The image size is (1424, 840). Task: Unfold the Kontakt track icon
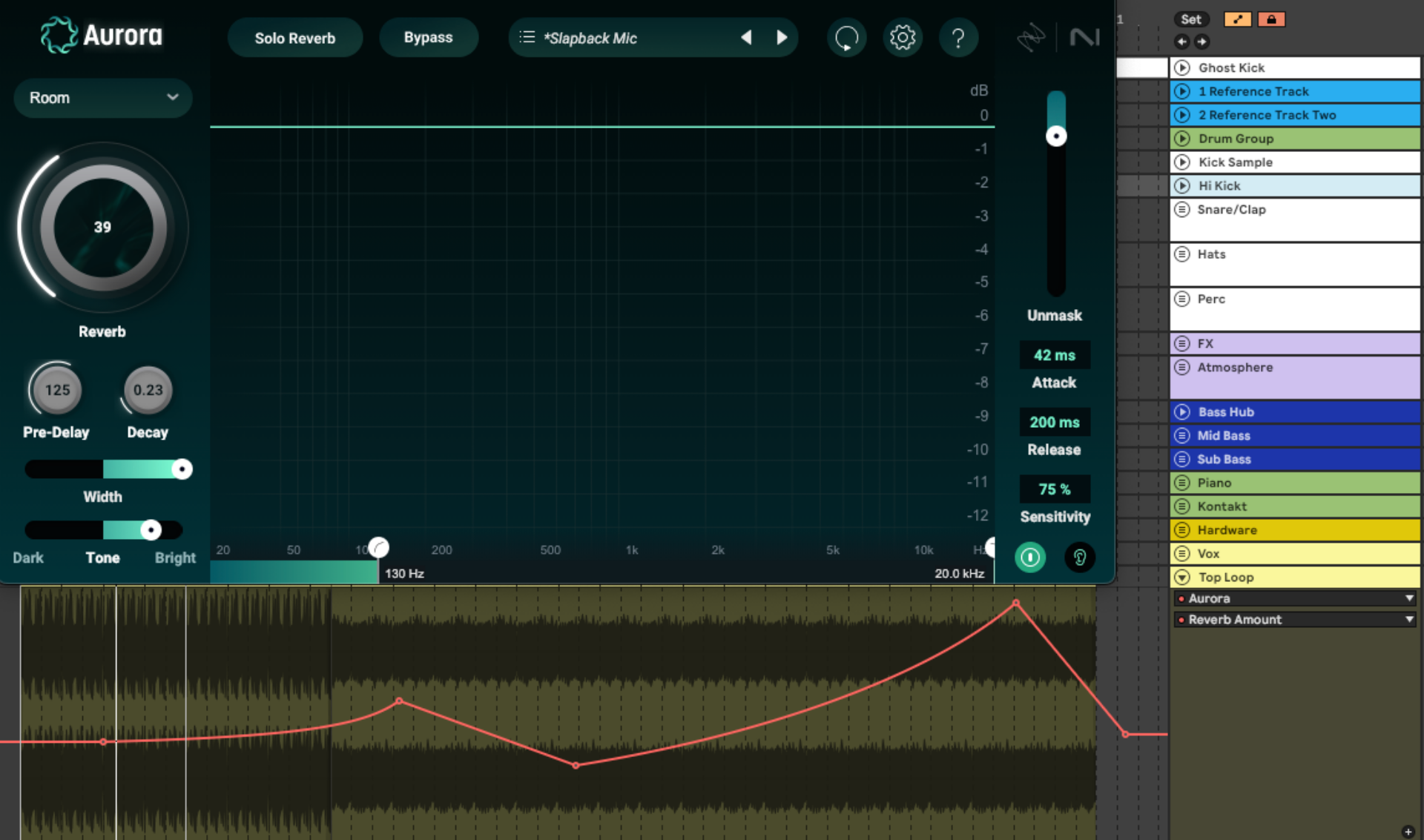point(1182,506)
